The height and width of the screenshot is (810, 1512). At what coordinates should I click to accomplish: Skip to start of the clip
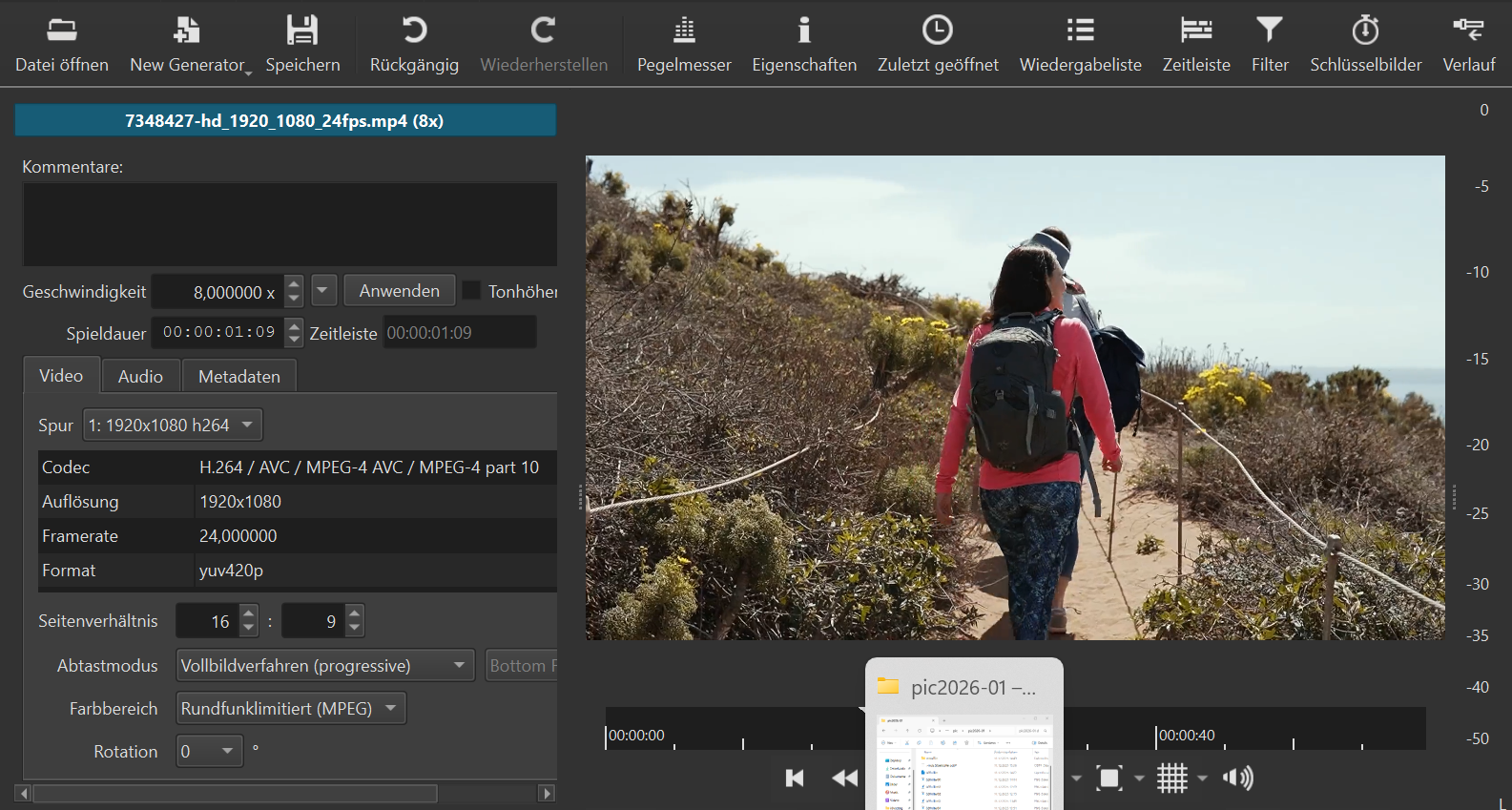[x=795, y=779]
